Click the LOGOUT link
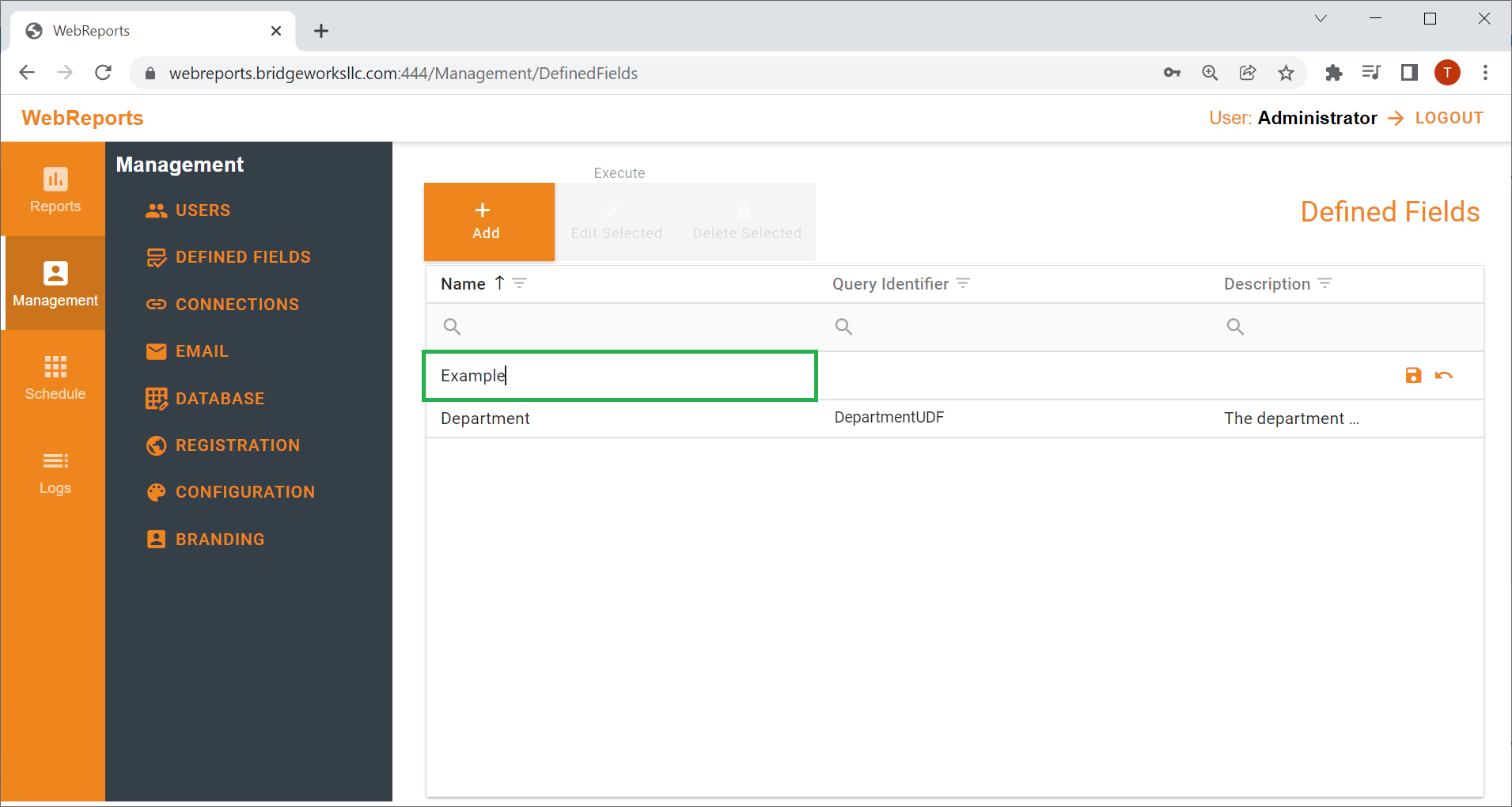Screen dimensions: 1512x807 tap(1449, 118)
